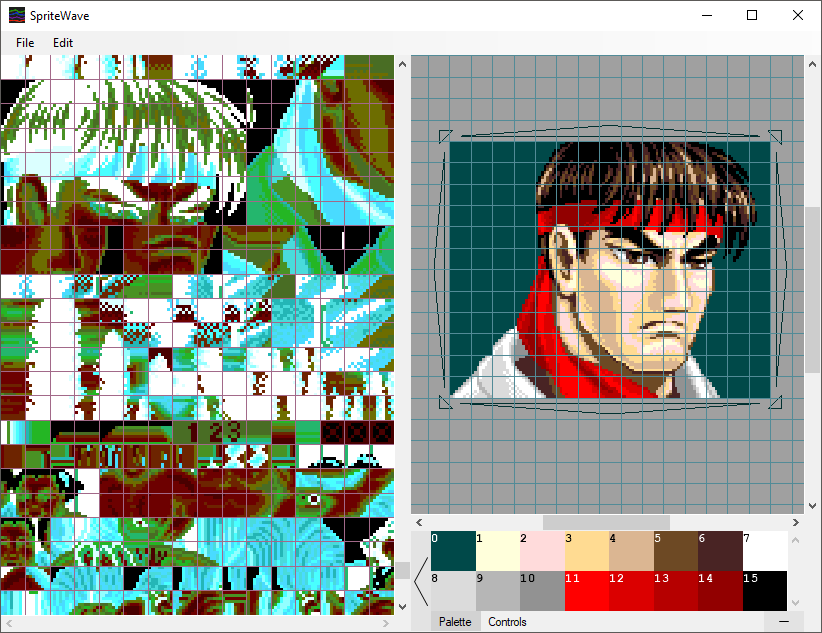This screenshot has height=633, width=822.
Task: Click tile sheet horizontal scroll right arrow
Action: point(386,624)
